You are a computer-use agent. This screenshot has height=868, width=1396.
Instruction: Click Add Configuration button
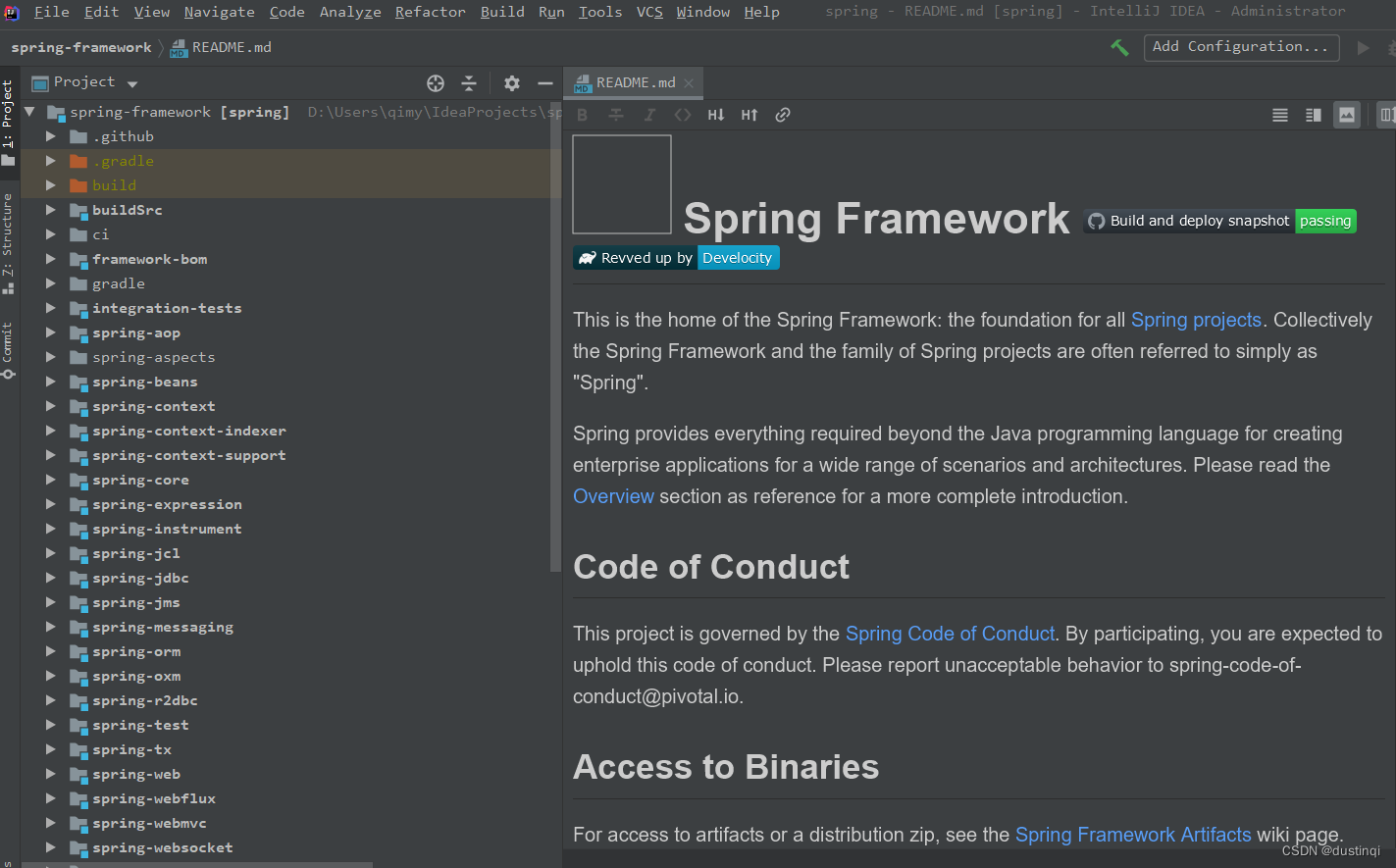1241,47
